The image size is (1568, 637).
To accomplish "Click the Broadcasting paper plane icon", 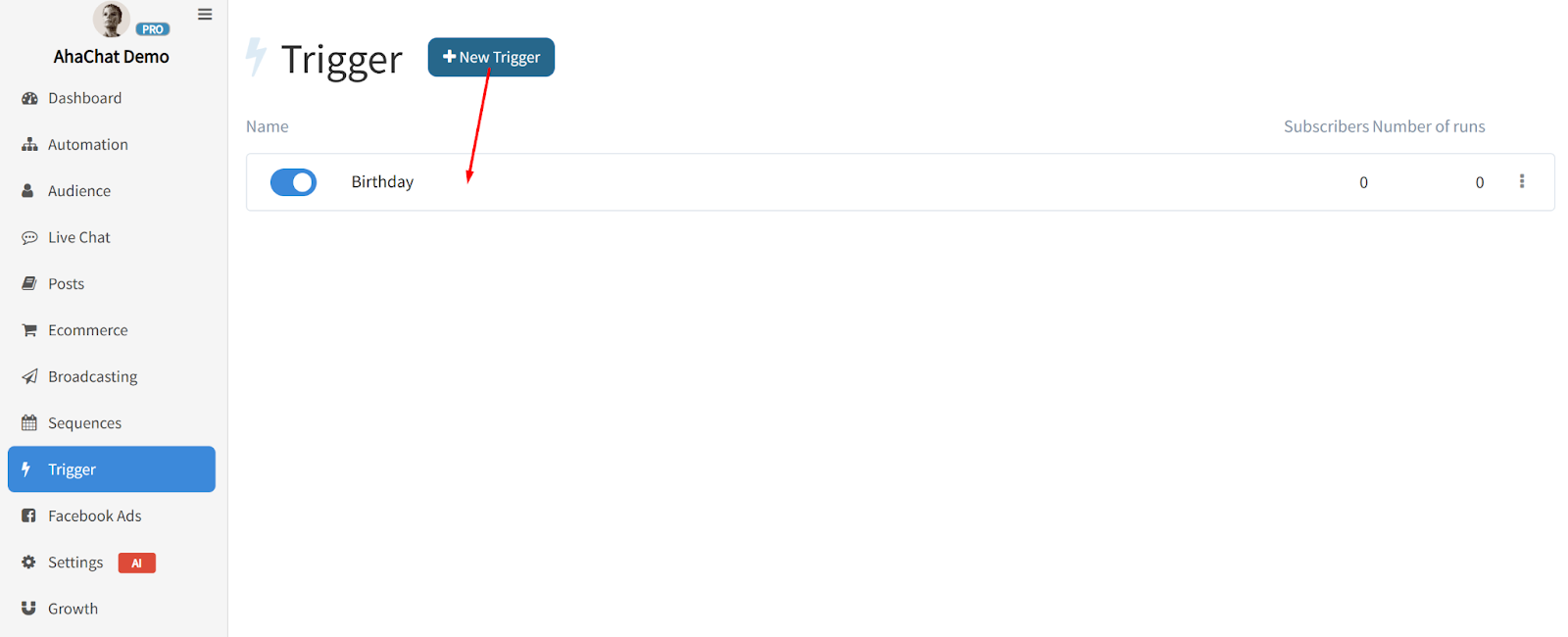I will [x=29, y=376].
